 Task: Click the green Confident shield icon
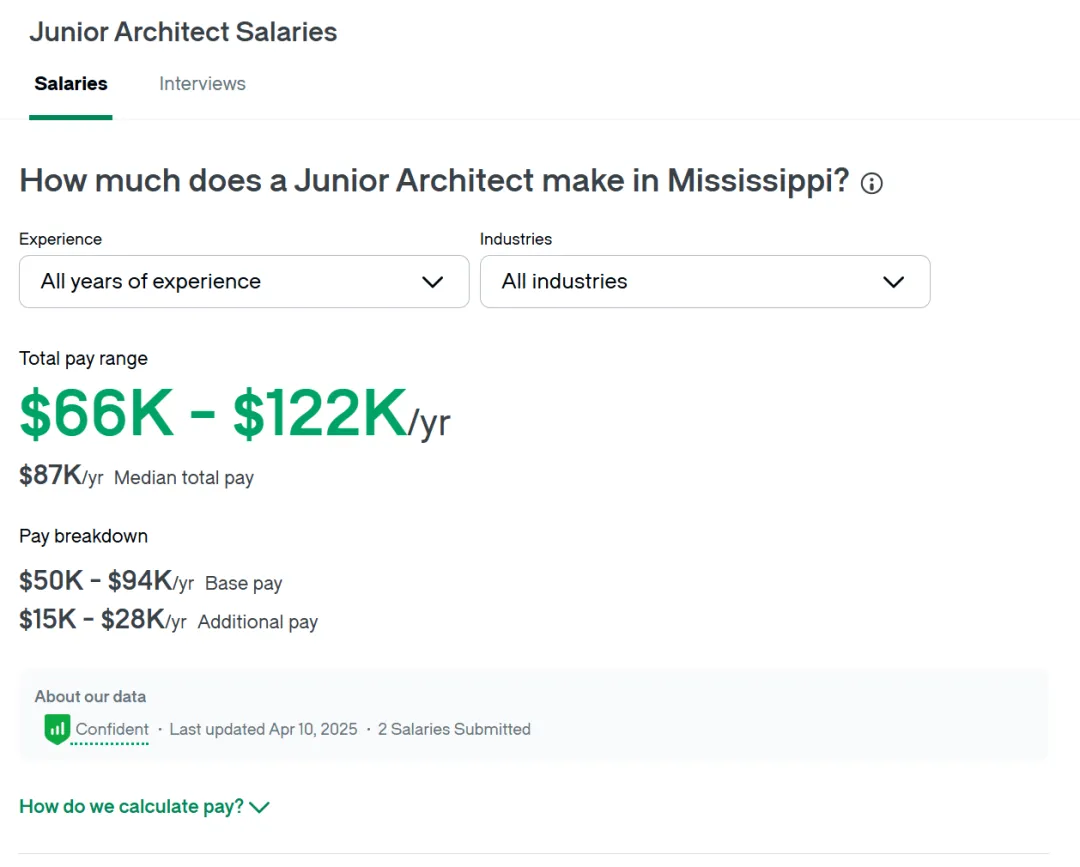point(57,729)
